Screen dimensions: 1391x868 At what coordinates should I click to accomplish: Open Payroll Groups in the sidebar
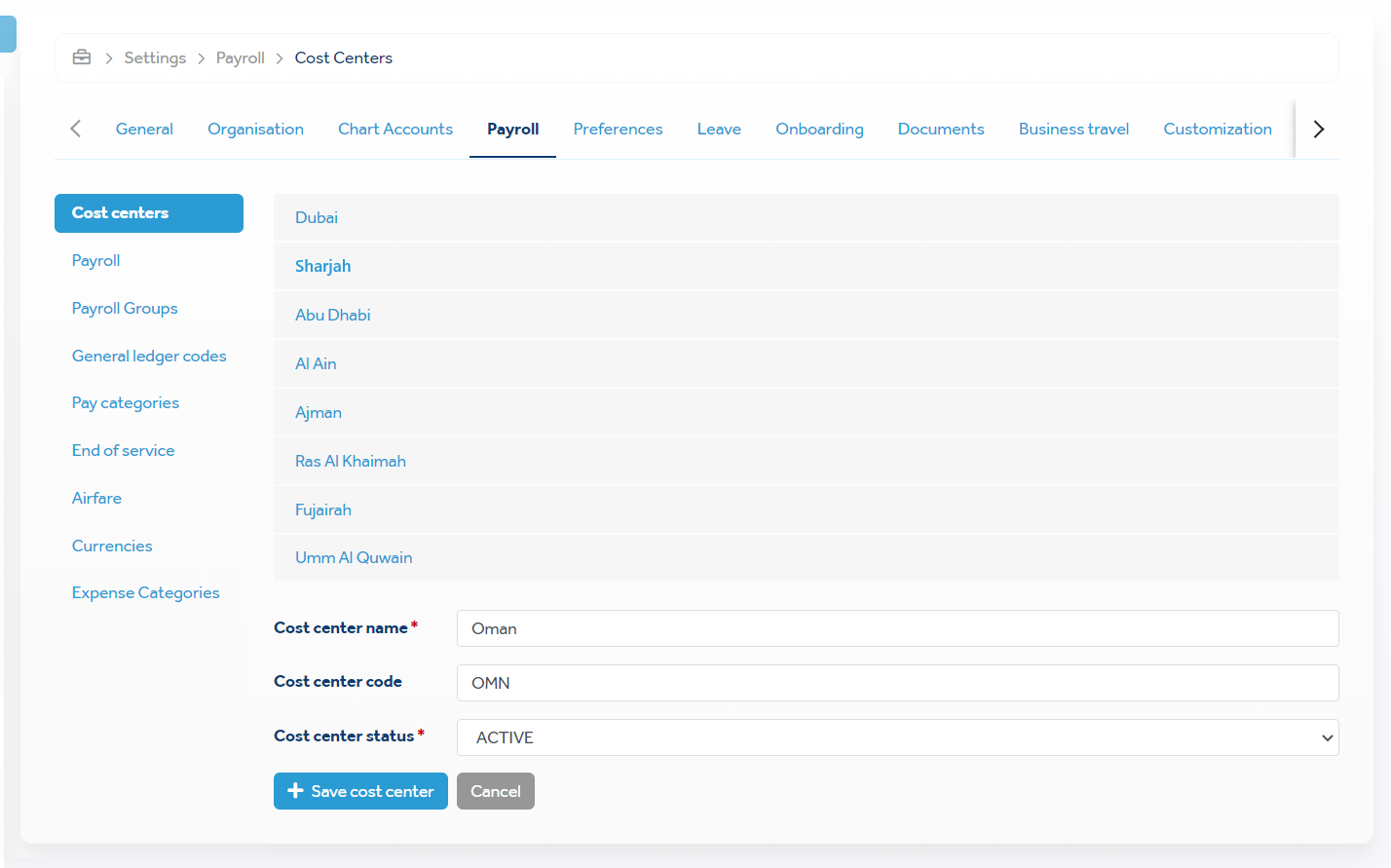tap(125, 308)
